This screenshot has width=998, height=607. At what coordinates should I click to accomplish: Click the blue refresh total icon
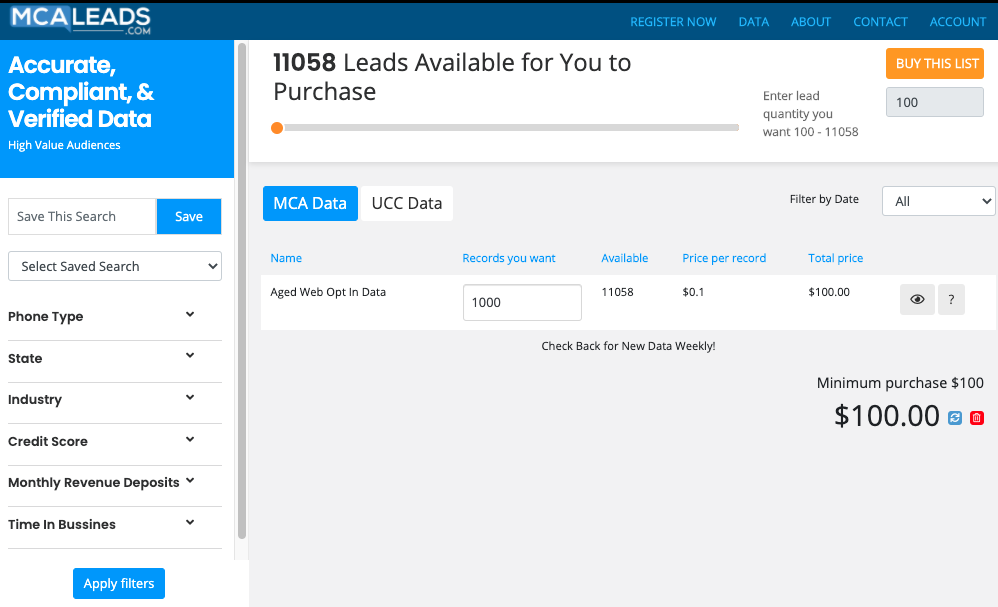(x=955, y=417)
